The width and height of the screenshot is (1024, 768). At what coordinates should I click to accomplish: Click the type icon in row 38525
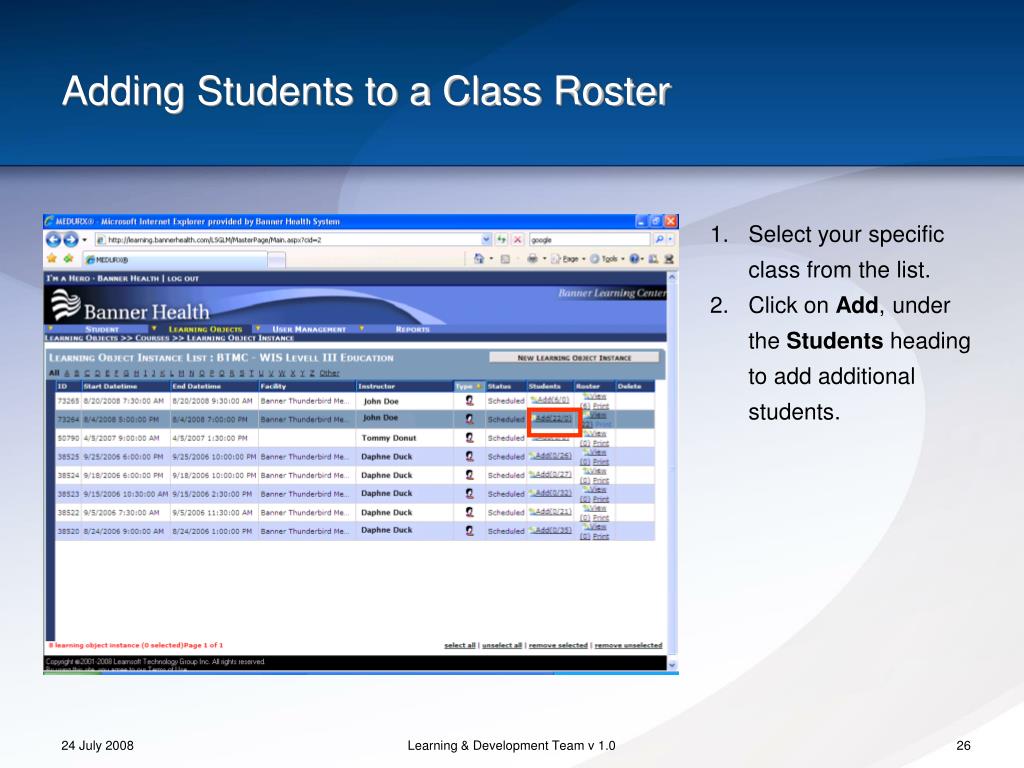tap(469, 456)
